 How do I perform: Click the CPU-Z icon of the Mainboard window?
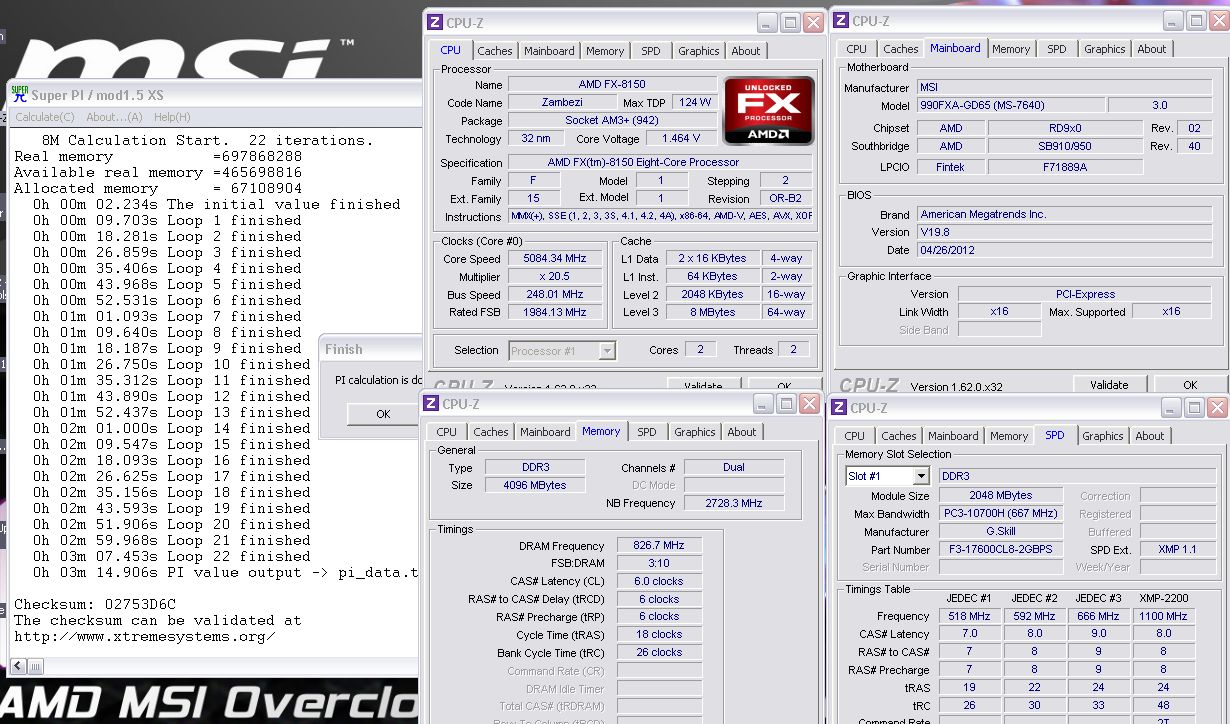click(841, 21)
